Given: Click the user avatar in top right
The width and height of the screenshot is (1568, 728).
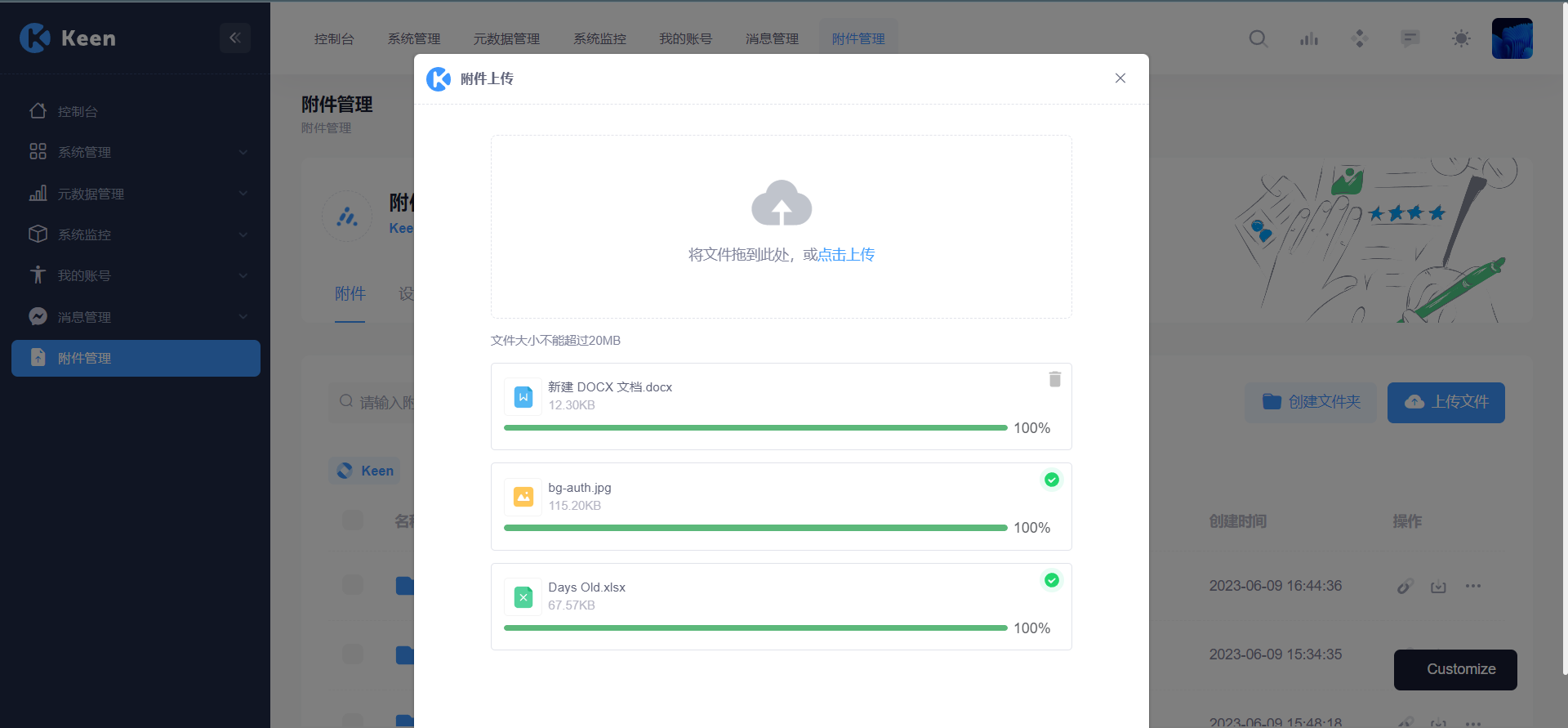Looking at the screenshot, I should coord(1512,38).
